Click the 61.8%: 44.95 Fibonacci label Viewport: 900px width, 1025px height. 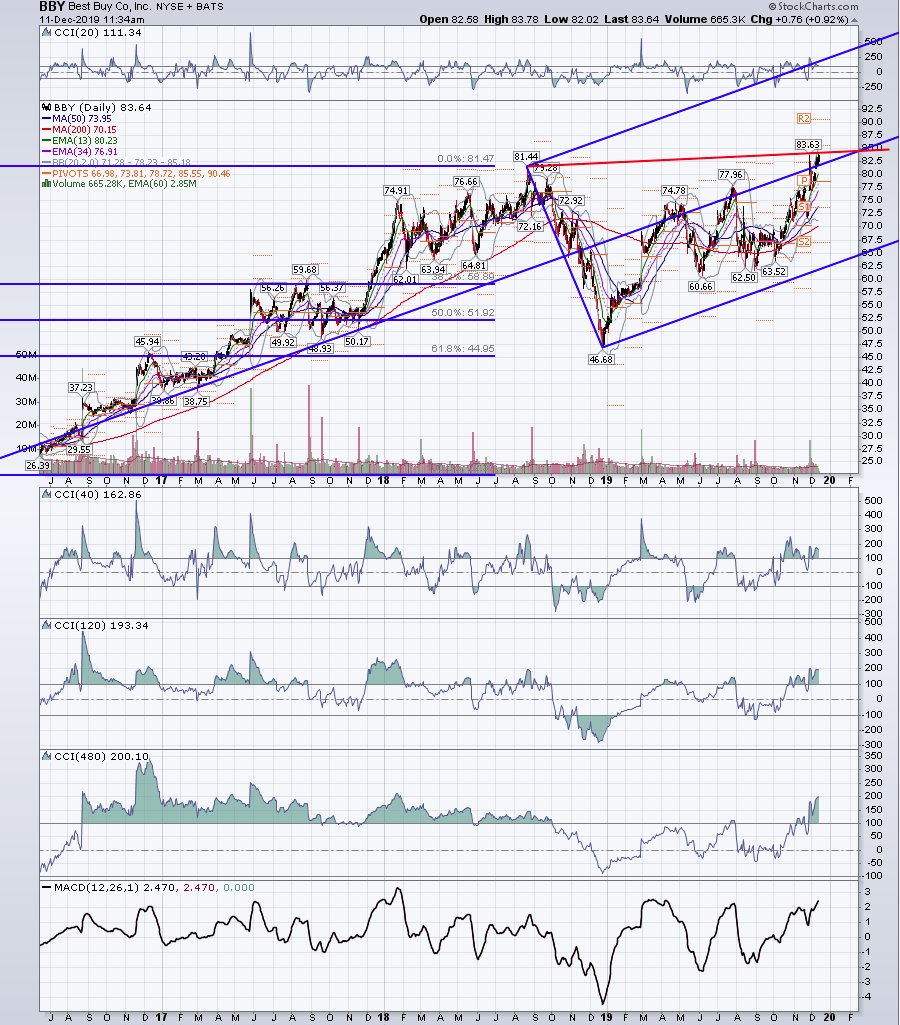463,348
